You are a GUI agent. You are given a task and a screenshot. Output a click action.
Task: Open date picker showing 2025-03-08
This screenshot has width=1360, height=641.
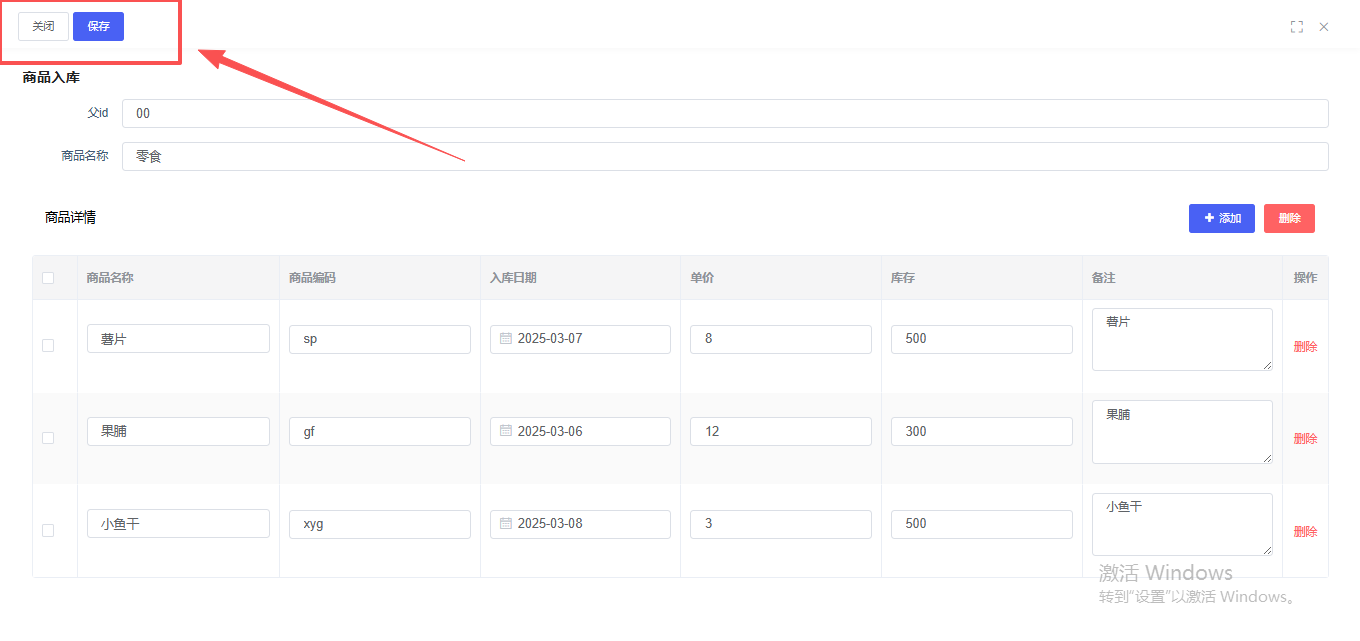click(585, 524)
